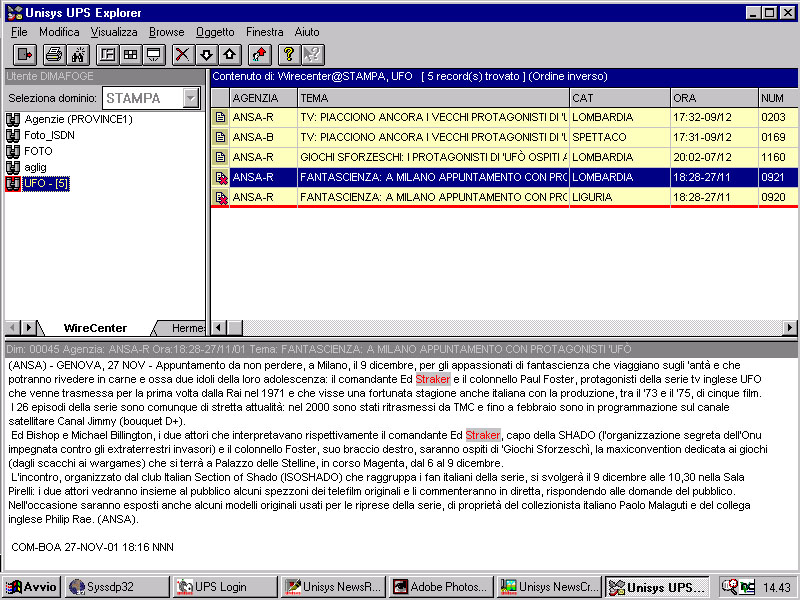Click document icon of row 0203

(x=220, y=117)
